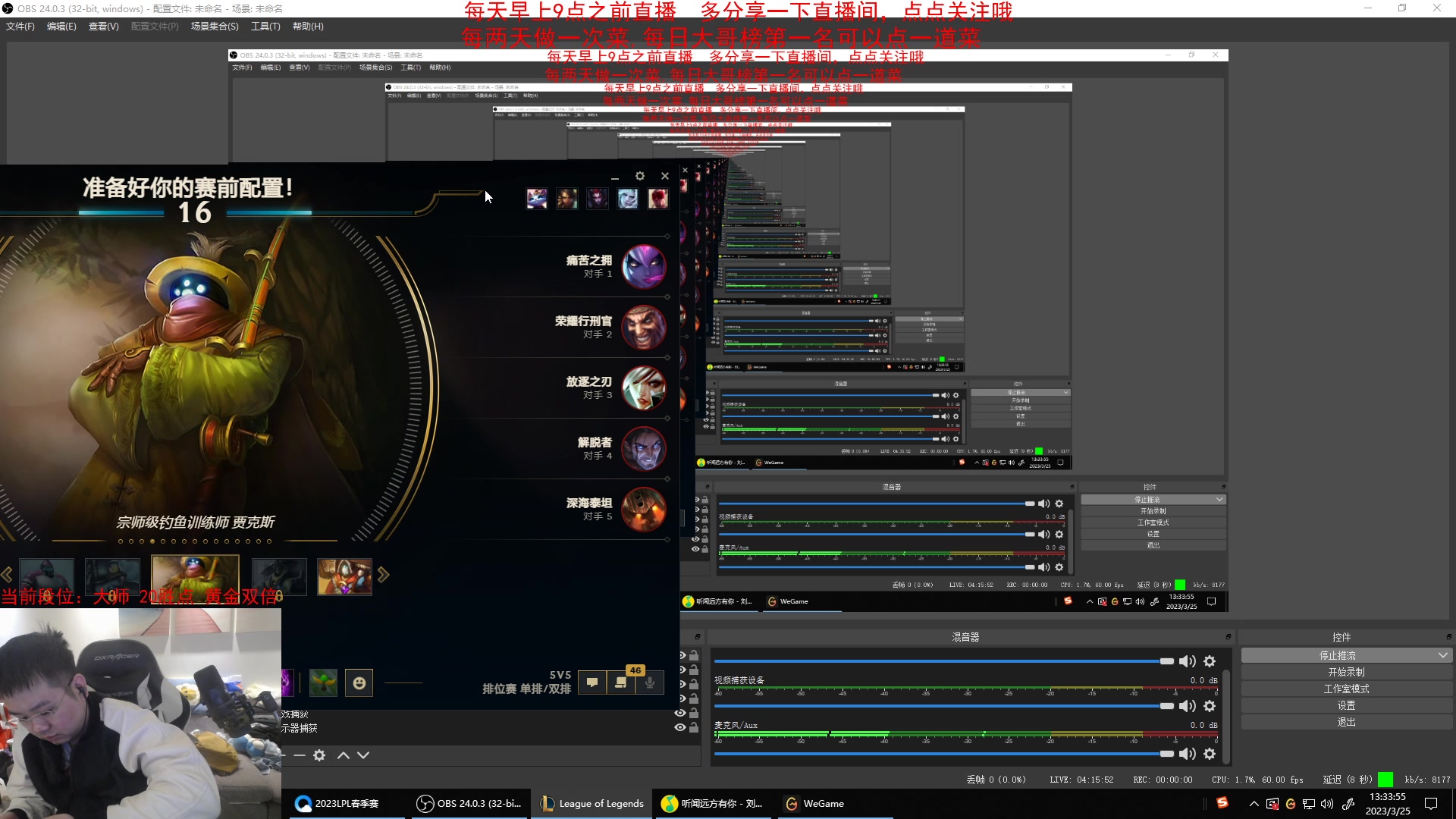
Task: Switch to 听闻远方有你 music player taskbar item
Action: coord(711,804)
